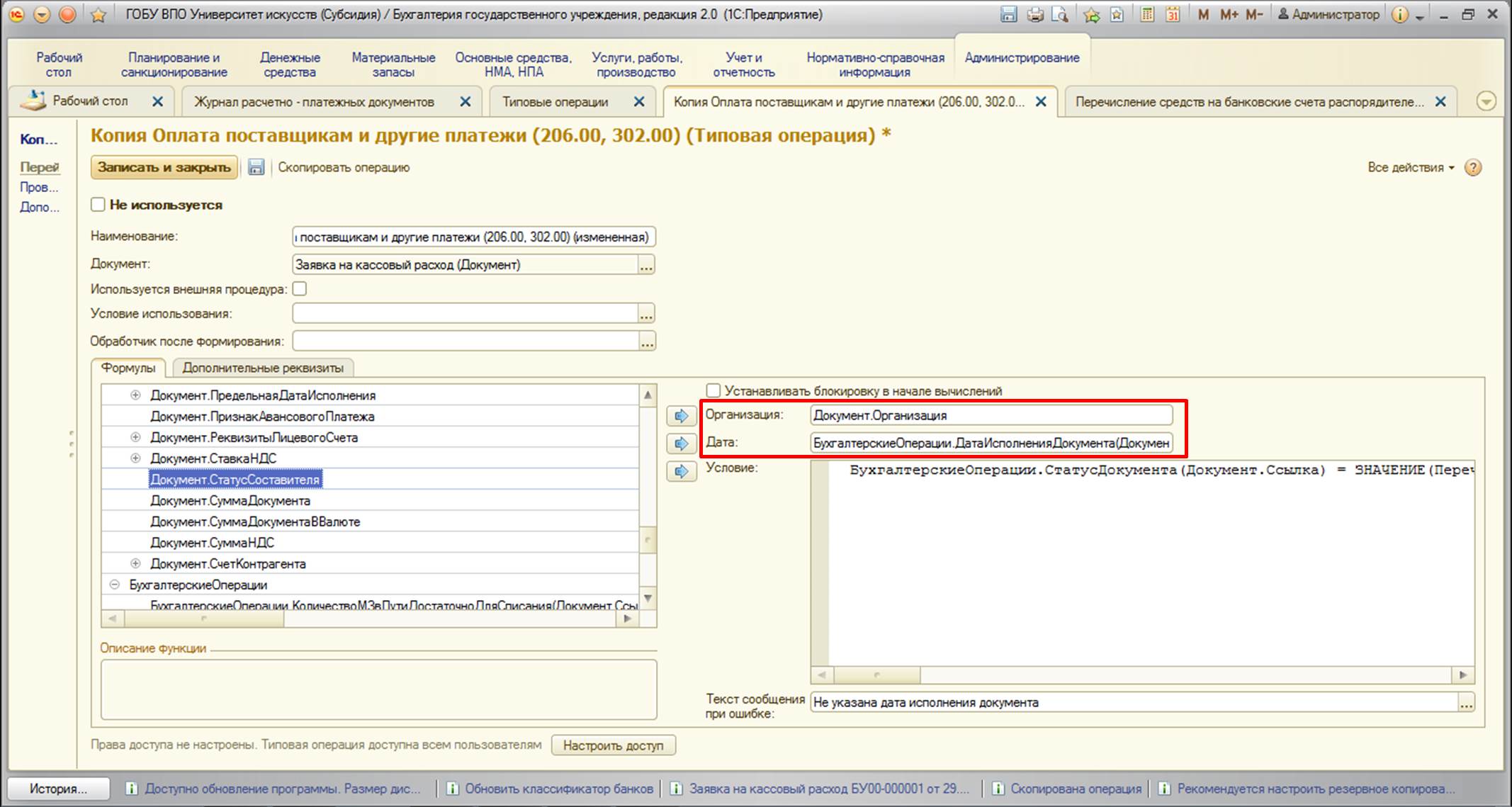
Task: Click the save diskette icon beside Записать и закрыть
Action: (x=256, y=167)
